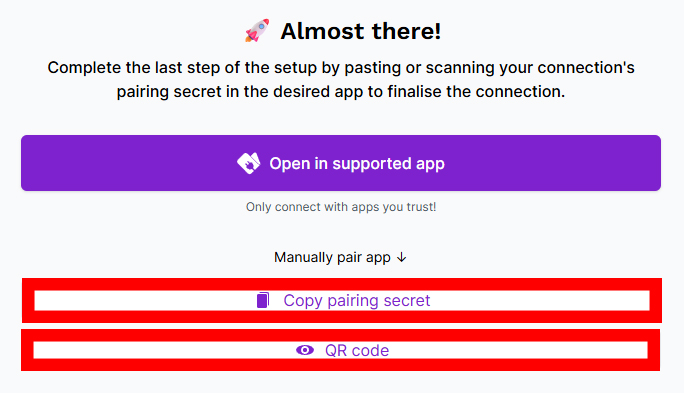Click the clipboard icon beside Copy pairing secret
Screen dimensions: 684x393
pyautogui.click(x=263, y=300)
